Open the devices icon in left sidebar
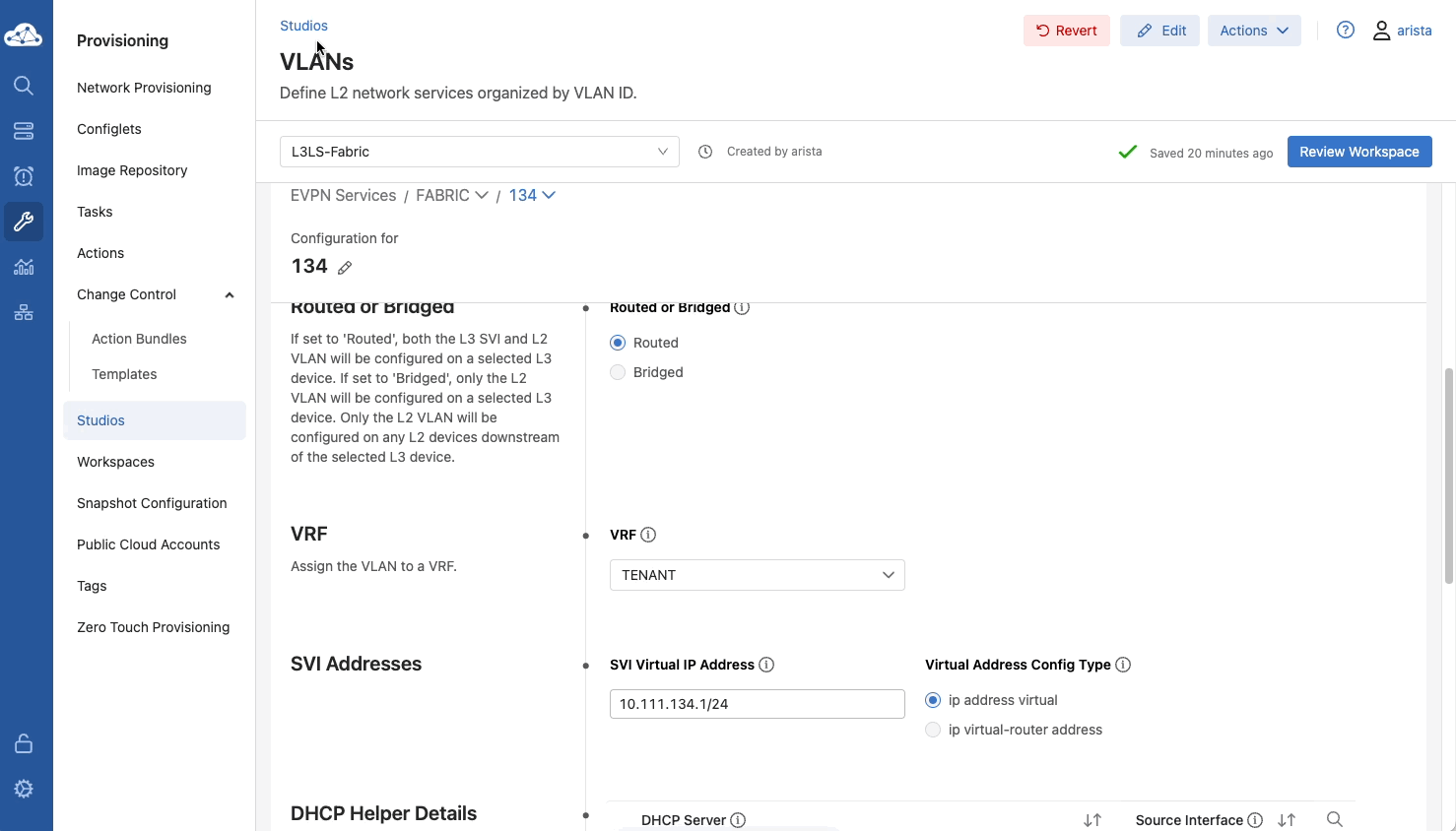The width and height of the screenshot is (1456, 831). [x=24, y=131]
